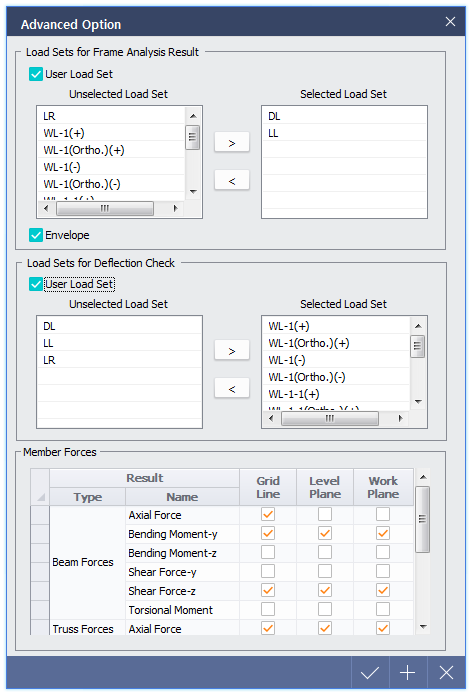
Task: Toggle the Envelope checkbox
Action: (x=35, y=235)
